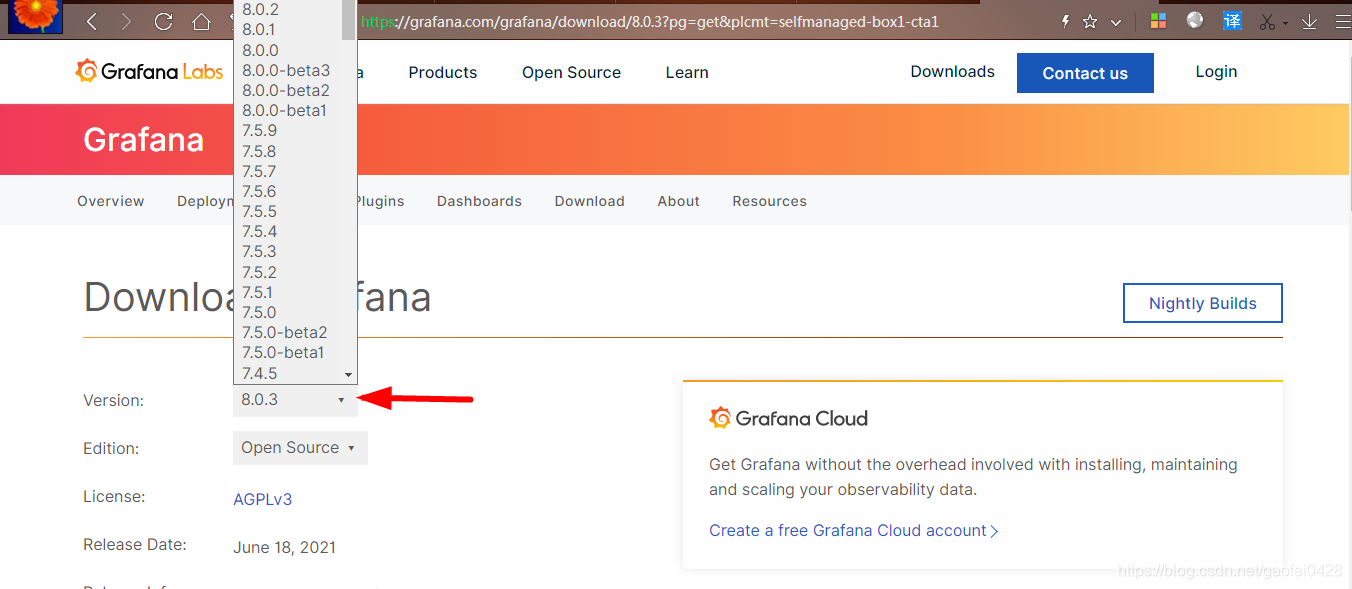Bookmark the page with star icon
The image size is (1352, 589).
click(1090, 21)
